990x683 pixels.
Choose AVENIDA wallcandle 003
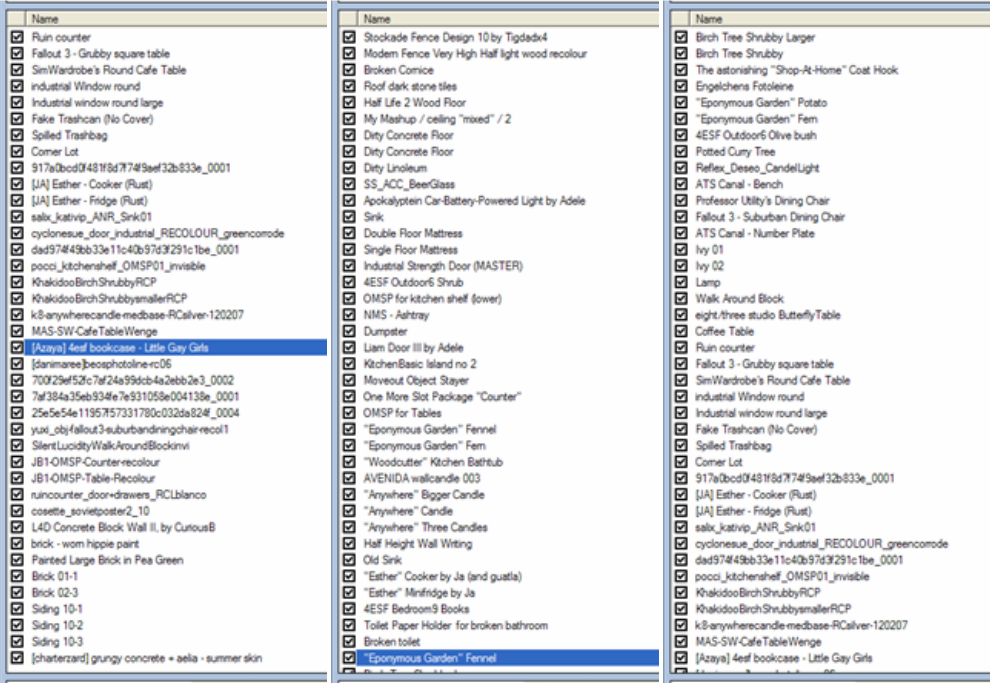(x=422, y=478)
